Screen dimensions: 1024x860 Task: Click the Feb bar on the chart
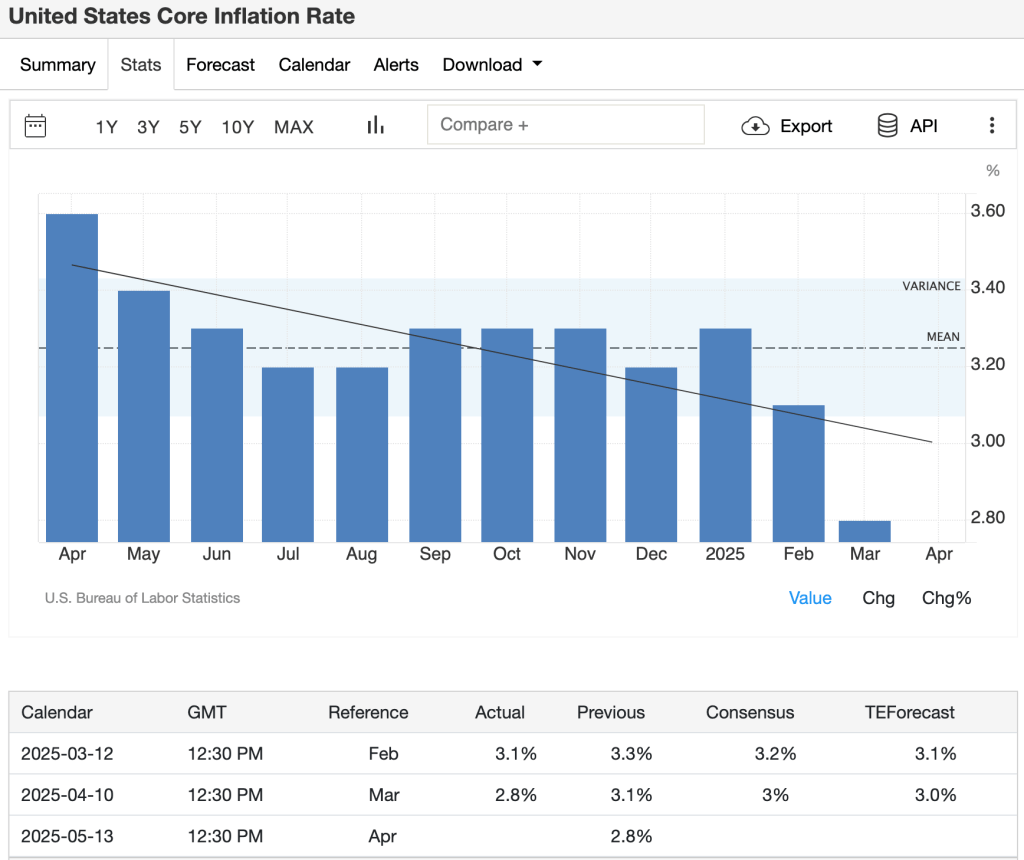pos(798,470)
